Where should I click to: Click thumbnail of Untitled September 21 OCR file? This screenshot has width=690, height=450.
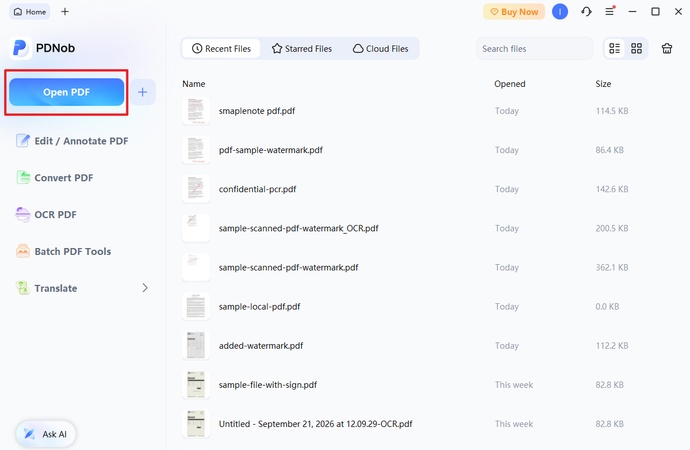(x=196, y=424)
